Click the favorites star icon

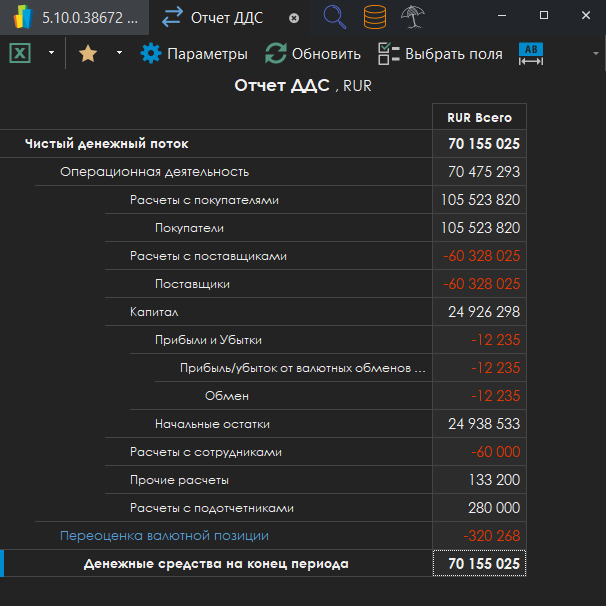pyautogui.click(x=88, y=54)
